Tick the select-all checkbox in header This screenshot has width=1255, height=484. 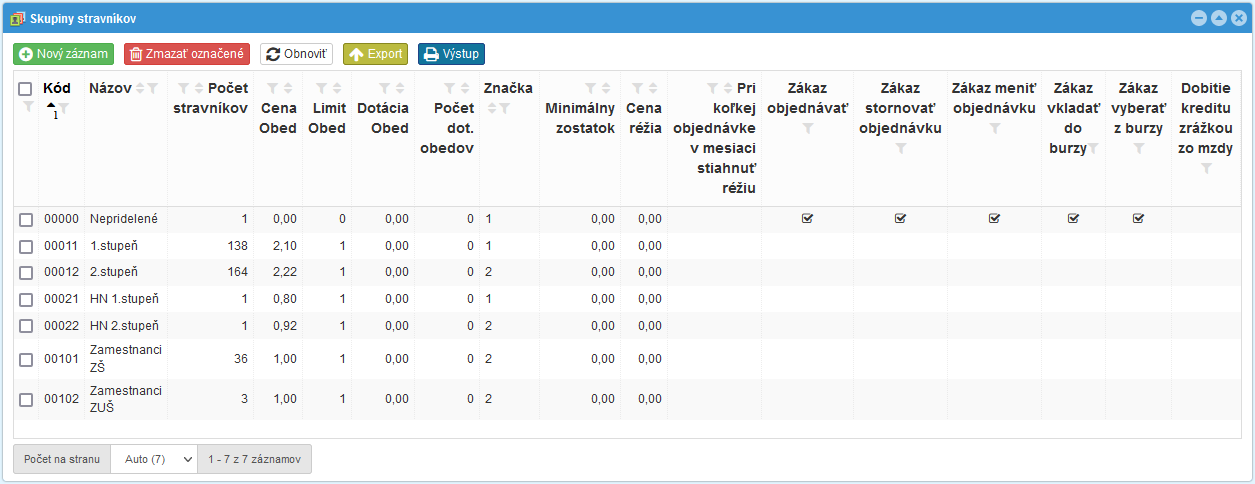tap(26, 89)
